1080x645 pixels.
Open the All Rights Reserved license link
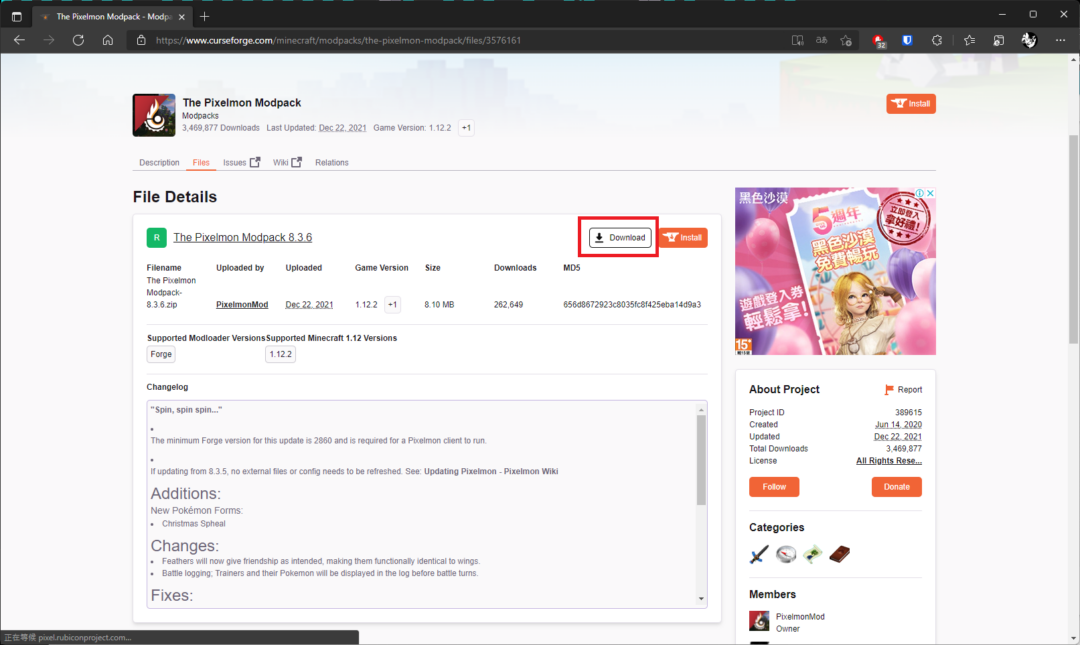click(889, 460)
